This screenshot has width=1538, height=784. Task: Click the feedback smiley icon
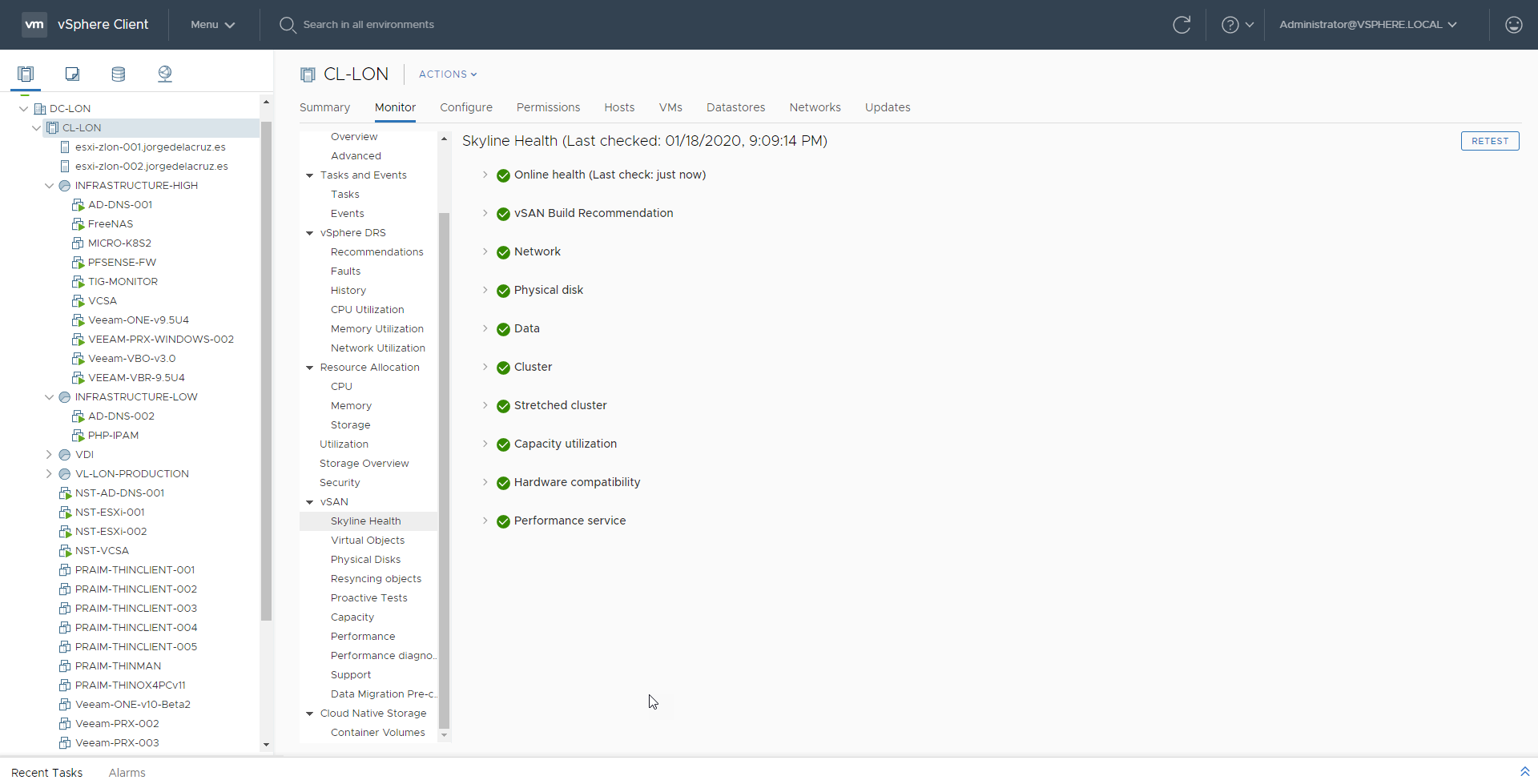(x=1514, y=25)
